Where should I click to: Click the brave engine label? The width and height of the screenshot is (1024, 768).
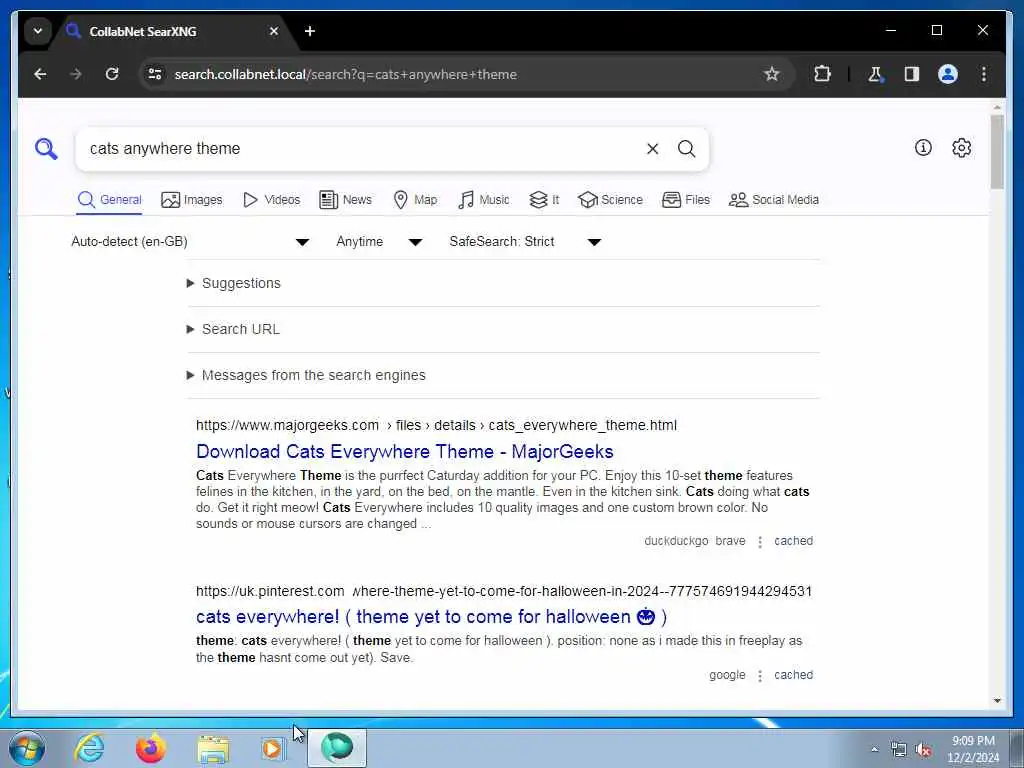point(730,541)
